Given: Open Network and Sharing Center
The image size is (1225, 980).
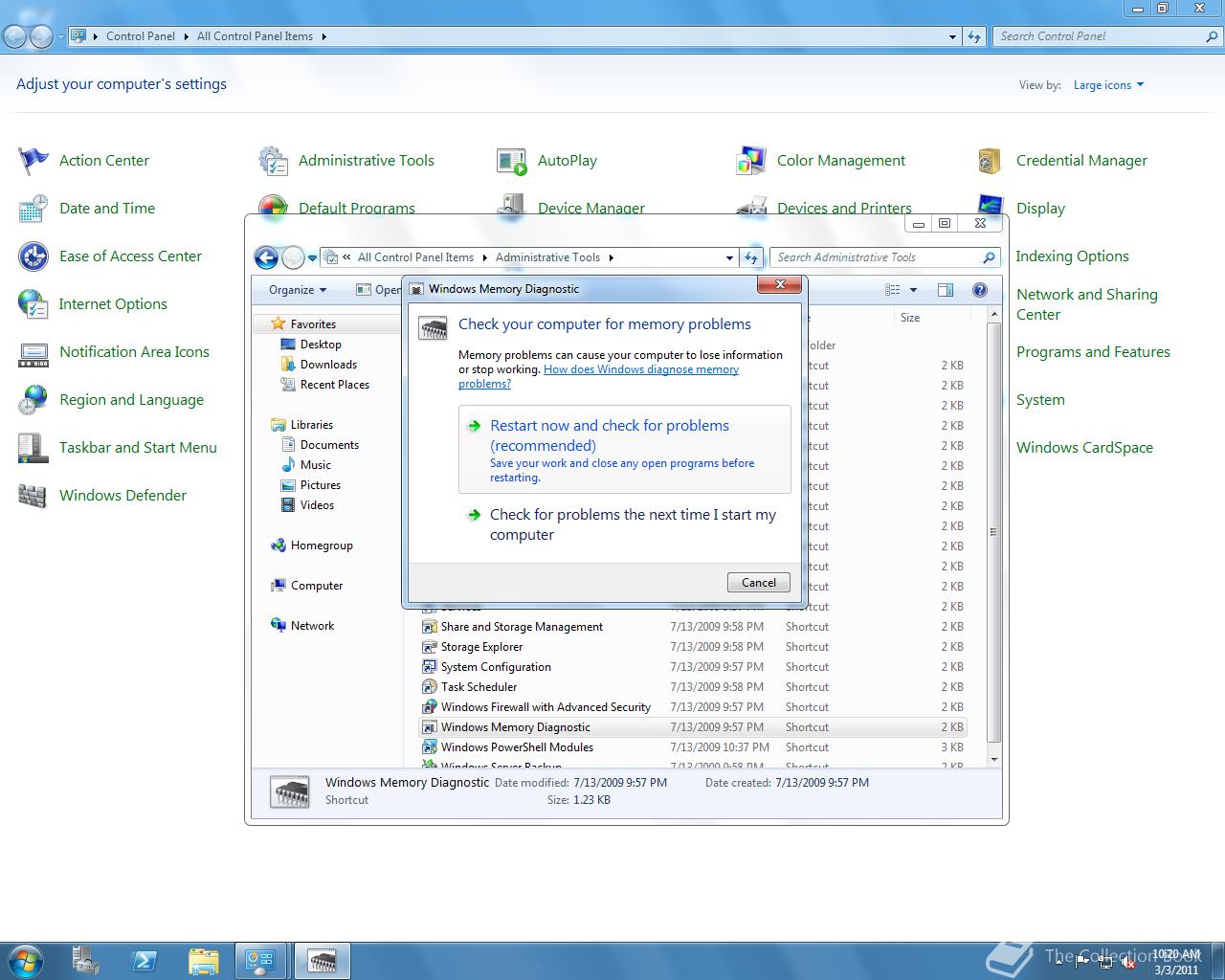Looking at the screenshot, I should (1087, 304).
